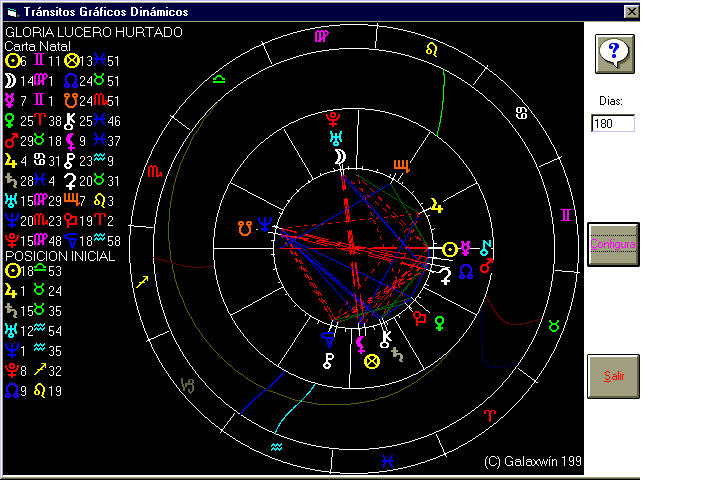The height and width of the screenshot is (489, 723).
Task: Click the question mark help button
Action: 615,52
